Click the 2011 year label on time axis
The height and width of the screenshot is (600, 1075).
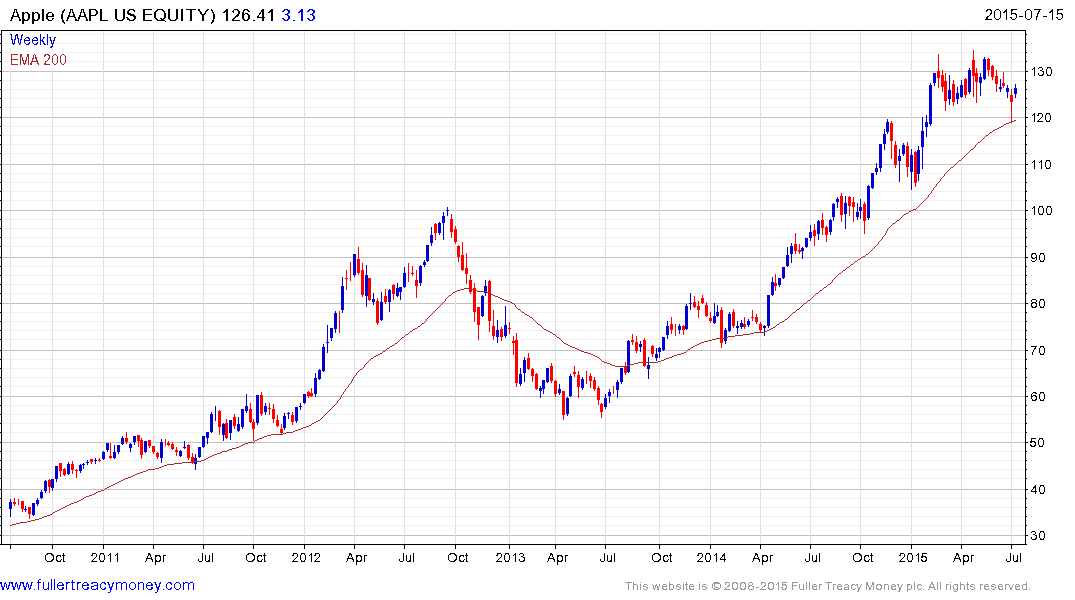tap(105, 557)
